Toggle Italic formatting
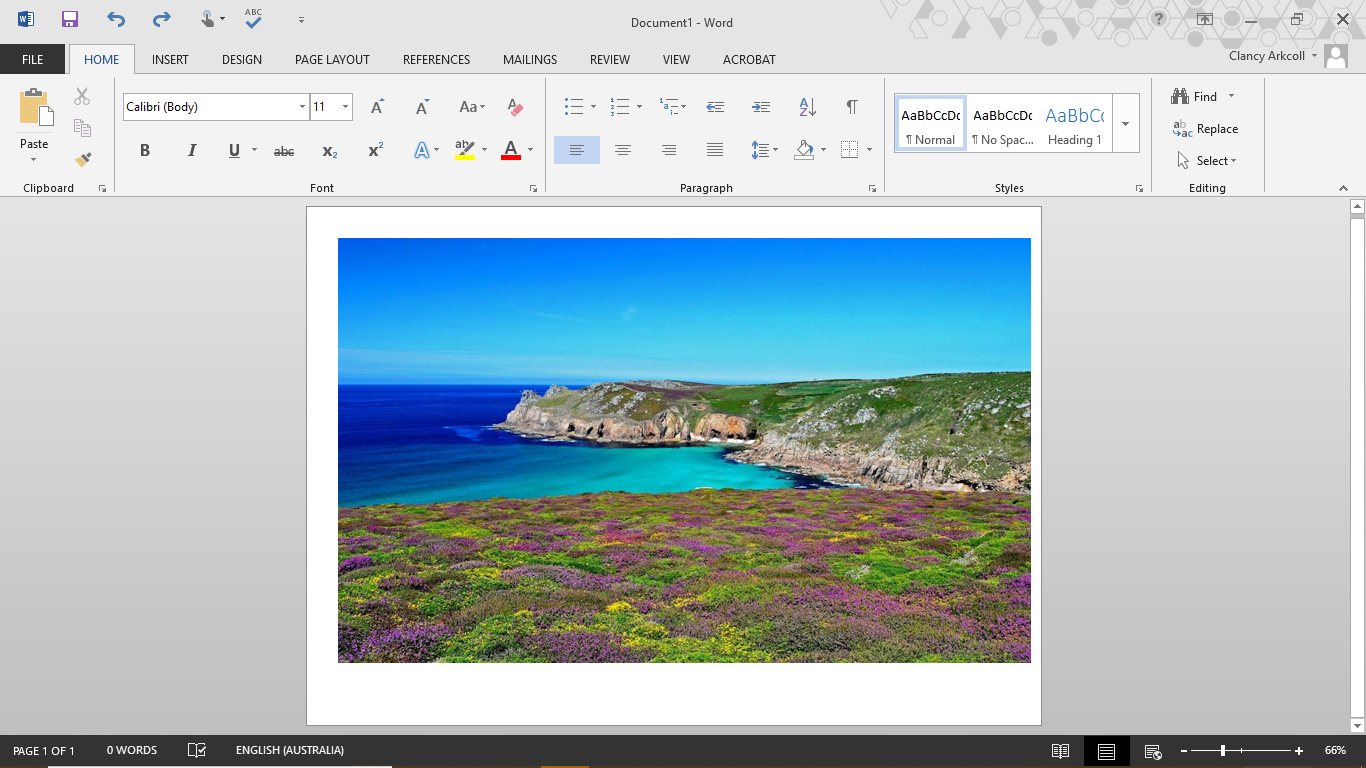This screenshot has height=768, width=1366. pyautogui.click(x=191, y=151)
